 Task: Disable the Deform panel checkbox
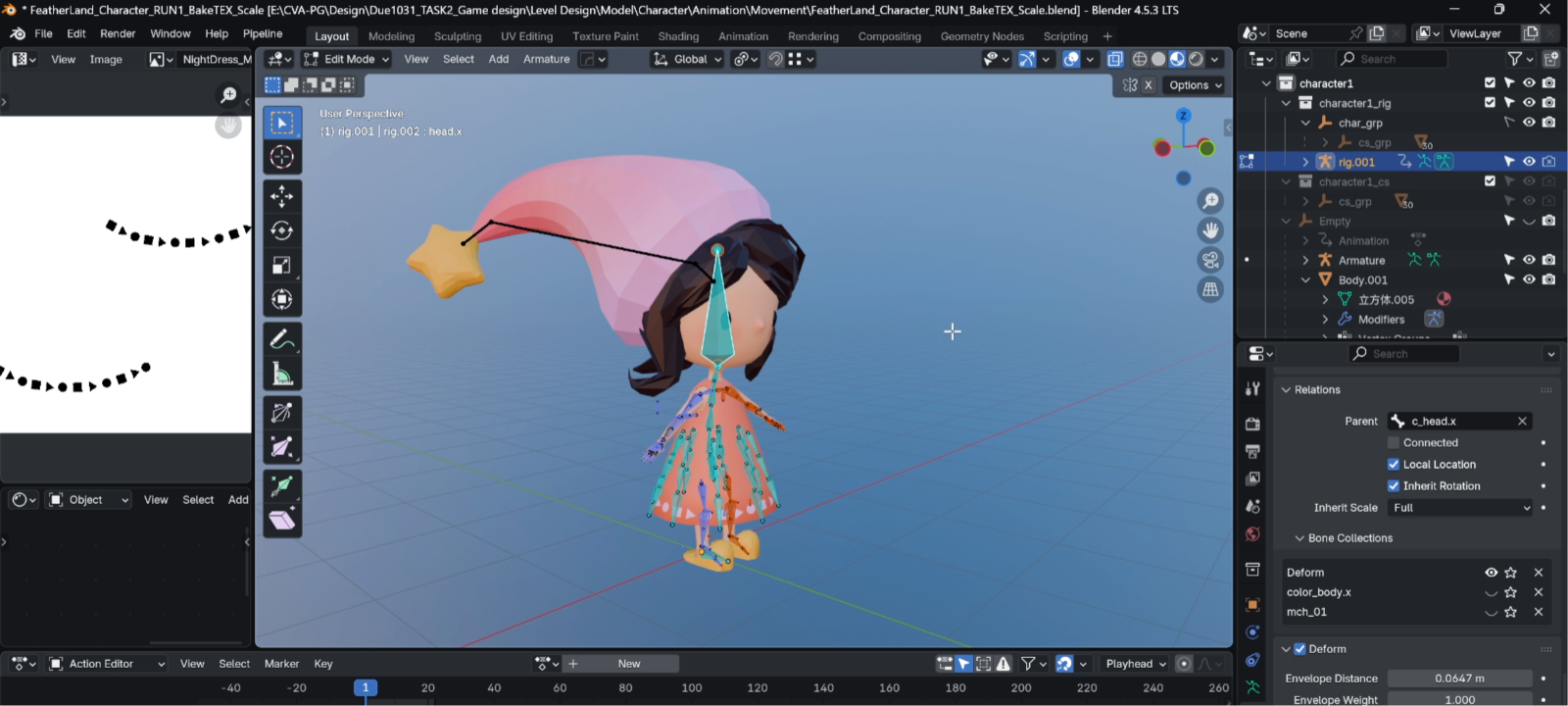point(1300,649)
